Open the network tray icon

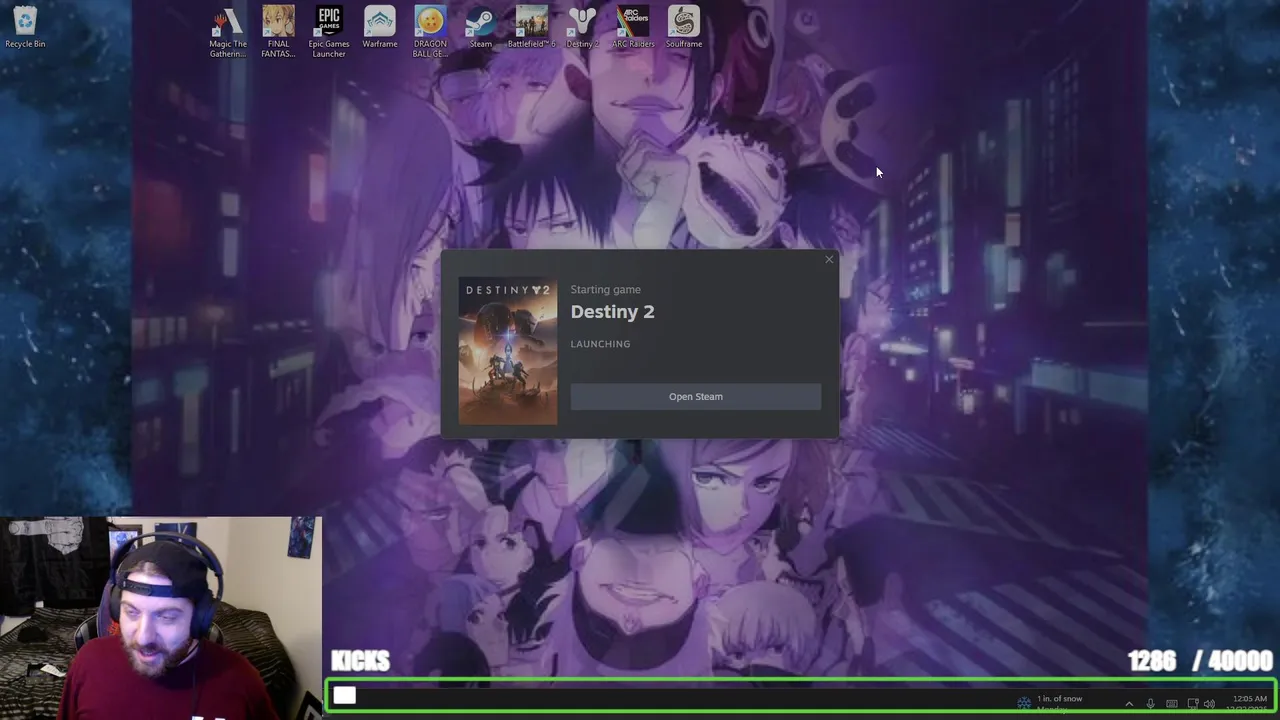pos(1193,704)
